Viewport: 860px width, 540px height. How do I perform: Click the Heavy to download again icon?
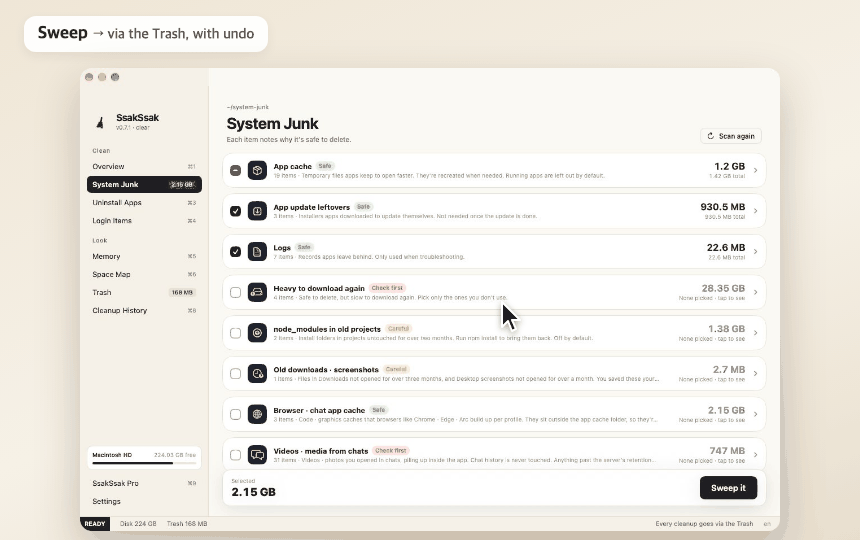[257, 292]
